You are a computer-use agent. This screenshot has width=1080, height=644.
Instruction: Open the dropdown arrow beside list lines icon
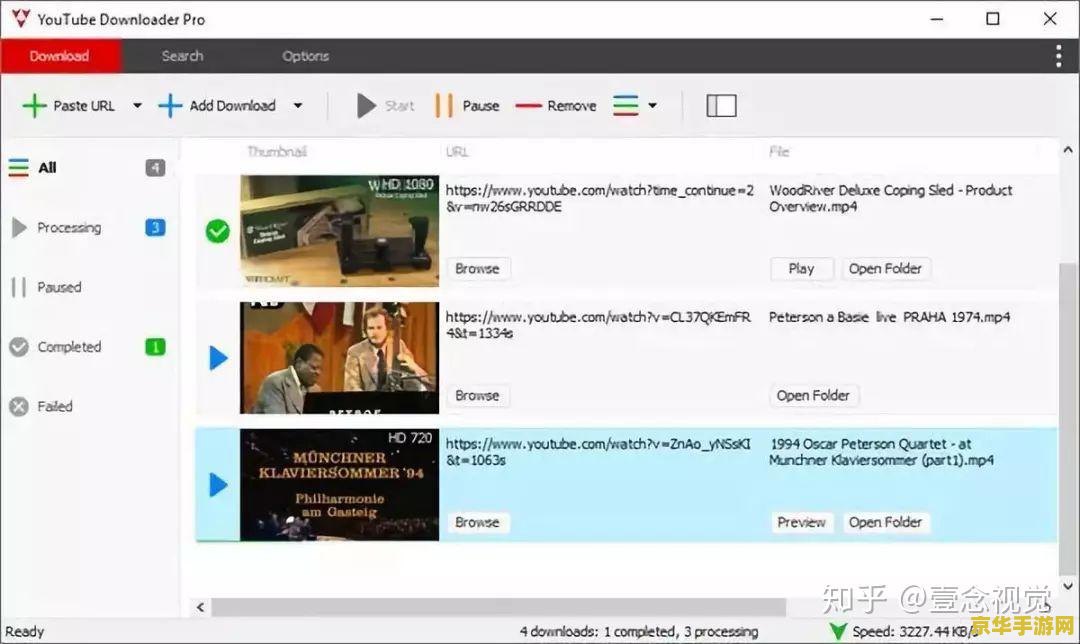pos(652,105)
